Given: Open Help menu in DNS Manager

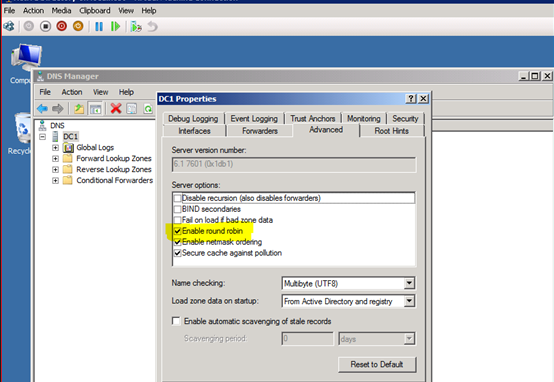Looking at the screenshot, I should (126, 92).
